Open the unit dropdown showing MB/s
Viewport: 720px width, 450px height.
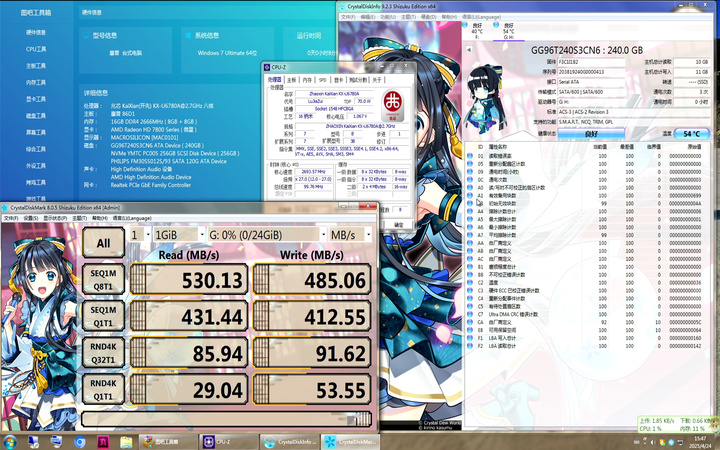point(350,235)
